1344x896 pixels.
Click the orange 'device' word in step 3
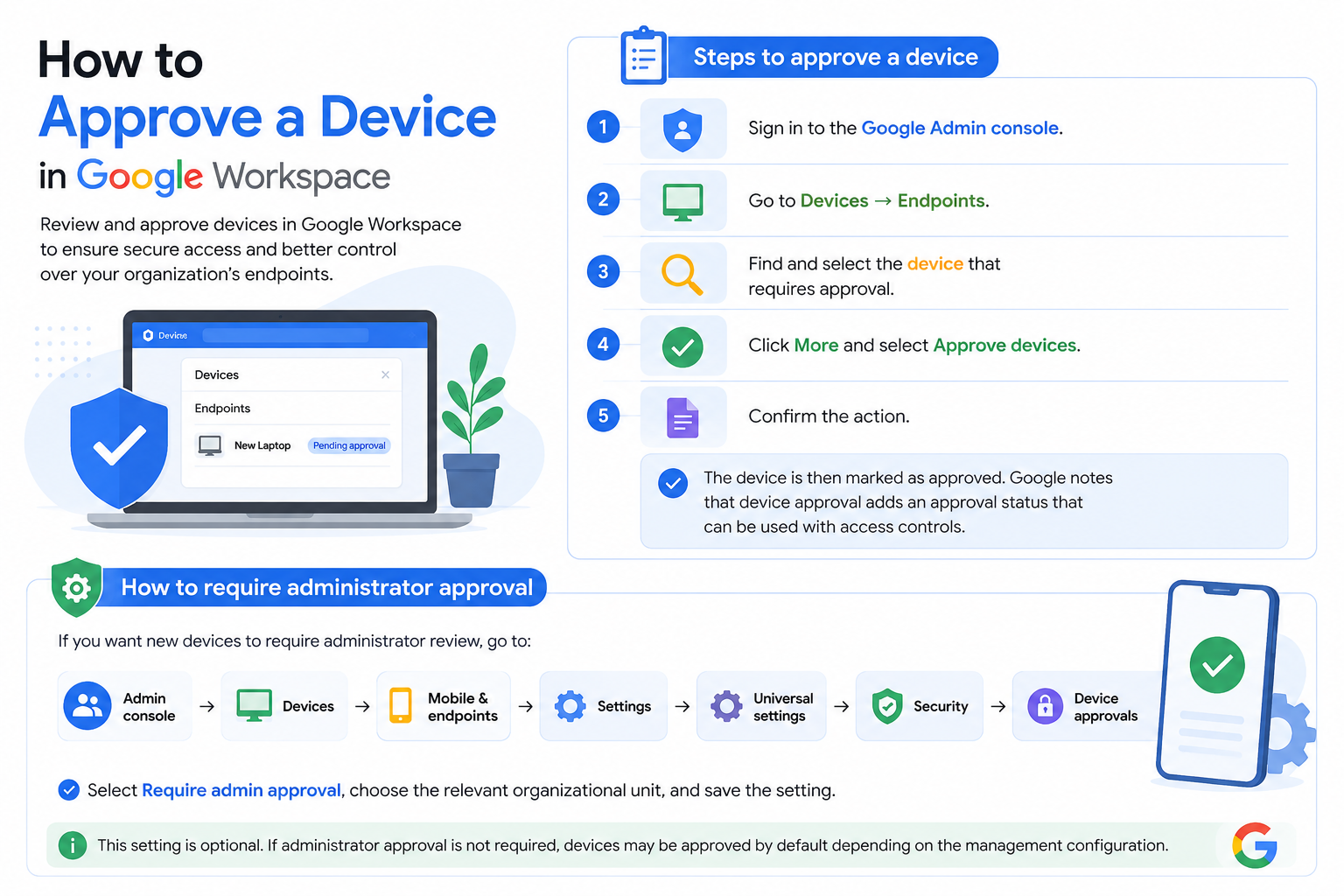coord(934,263)
